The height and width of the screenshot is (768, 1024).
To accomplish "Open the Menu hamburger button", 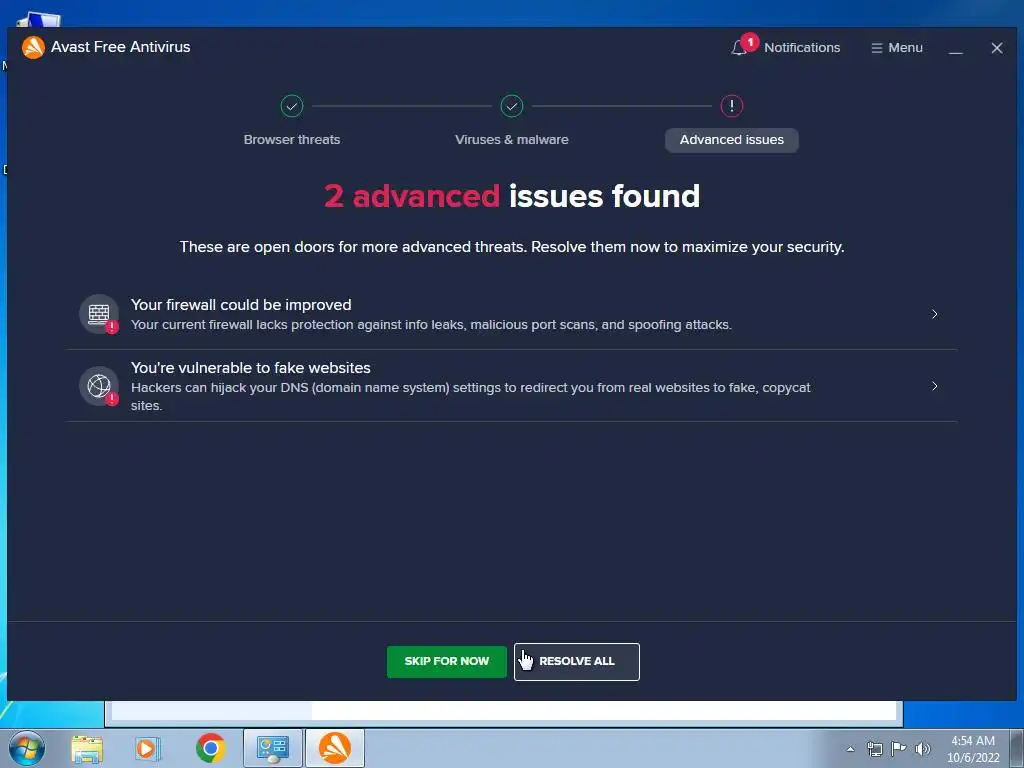I will click(x=897, y=48).
